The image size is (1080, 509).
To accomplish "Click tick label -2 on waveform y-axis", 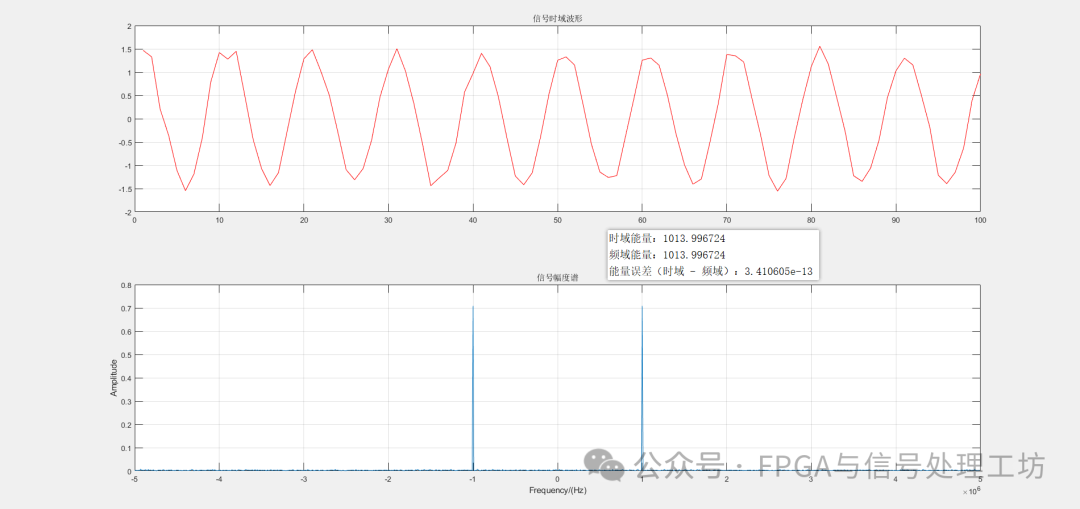I will point(127,212).
